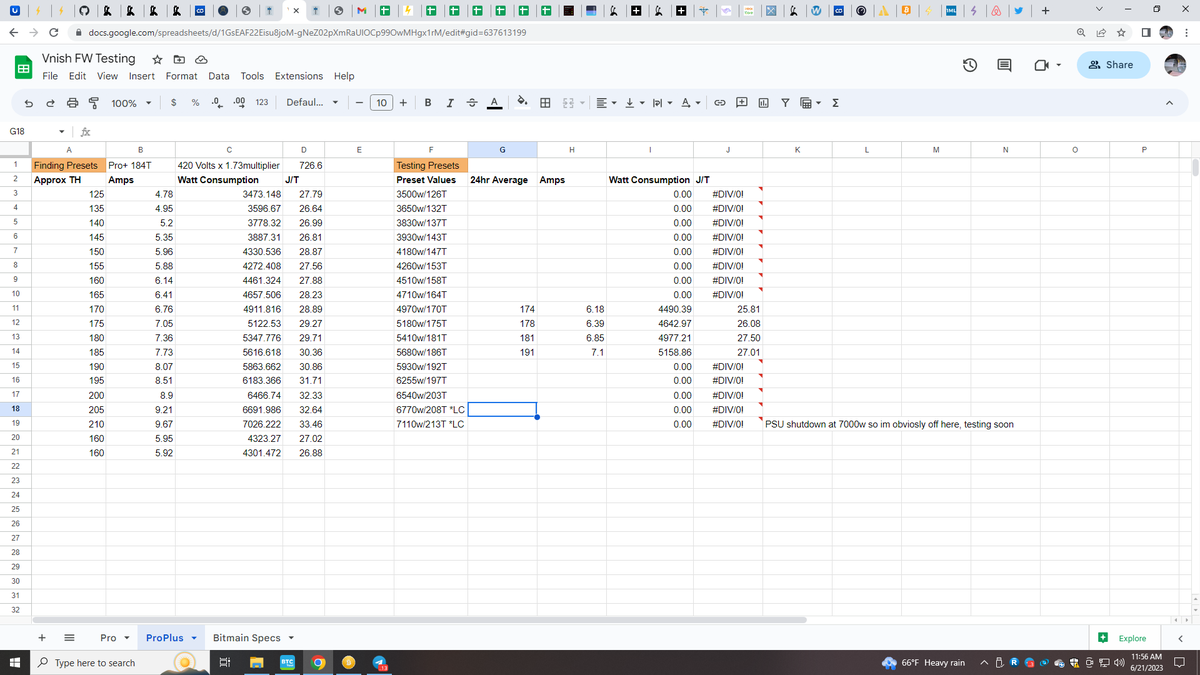Click the Share button

tap(1113, 64)
